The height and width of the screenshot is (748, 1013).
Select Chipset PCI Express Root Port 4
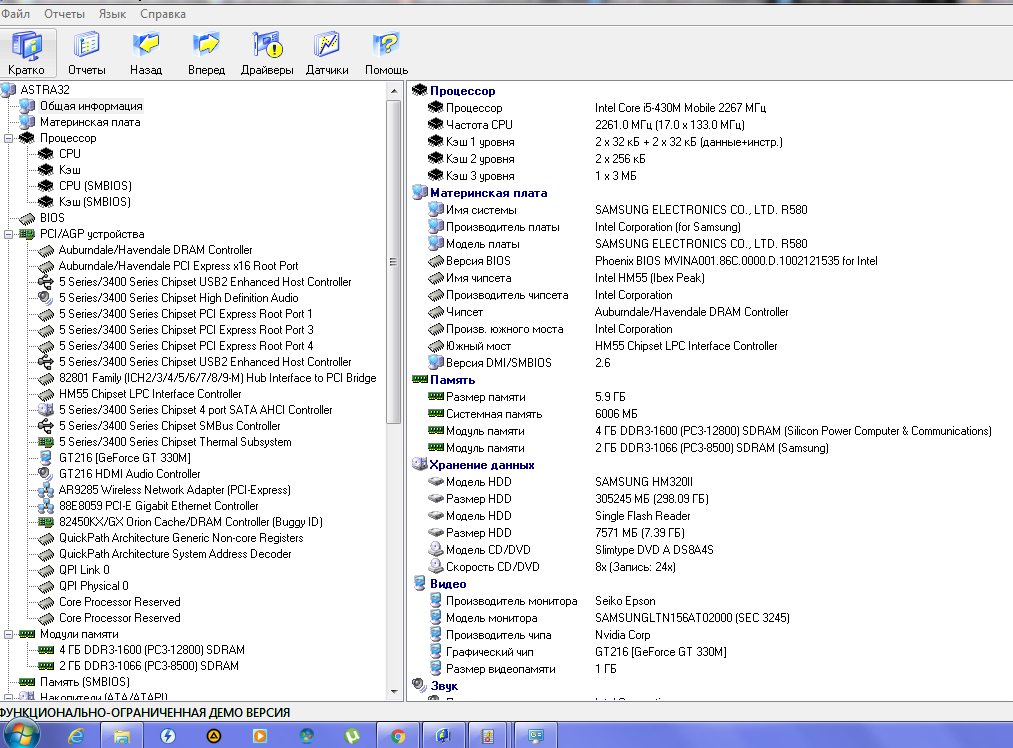click(x=186, y=346)
